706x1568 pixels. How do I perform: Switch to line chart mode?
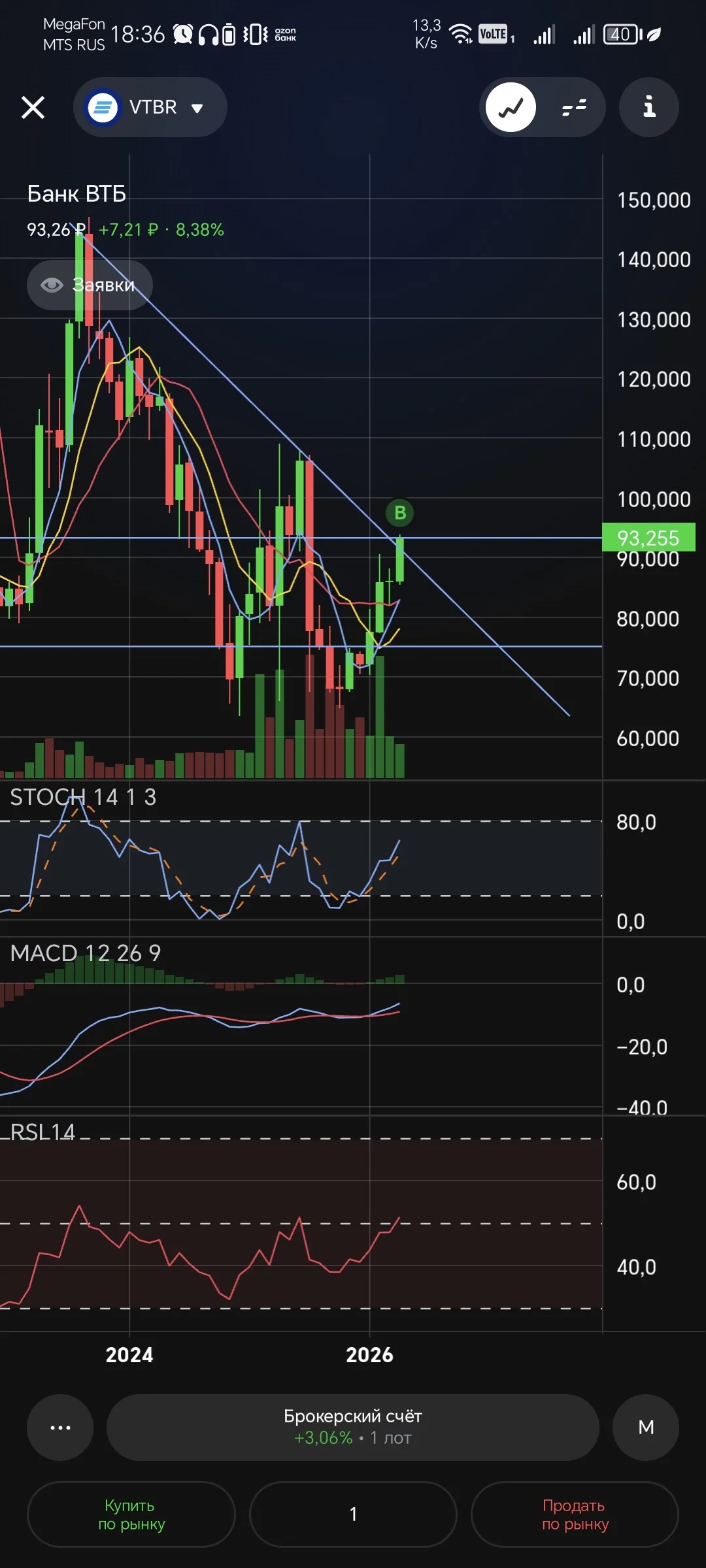tap(511, 107)
